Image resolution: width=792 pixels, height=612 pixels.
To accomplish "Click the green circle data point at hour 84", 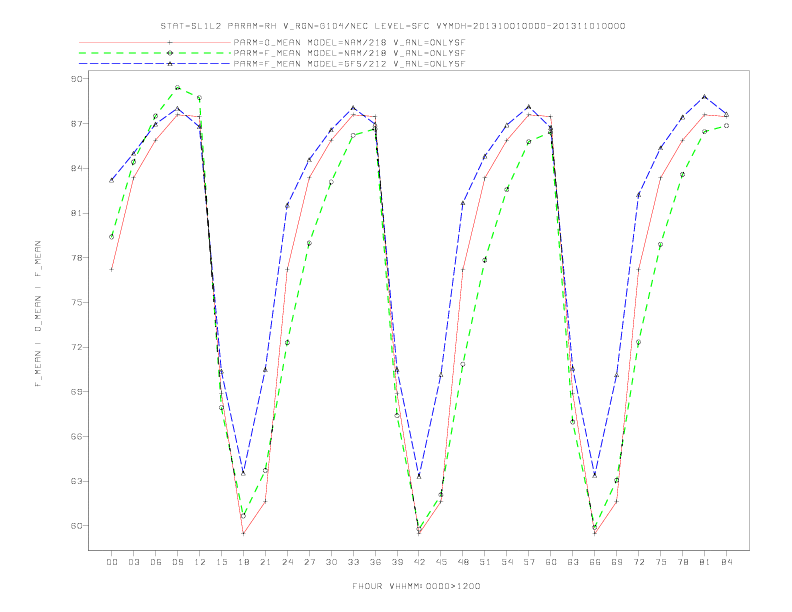I will (727, 126).
